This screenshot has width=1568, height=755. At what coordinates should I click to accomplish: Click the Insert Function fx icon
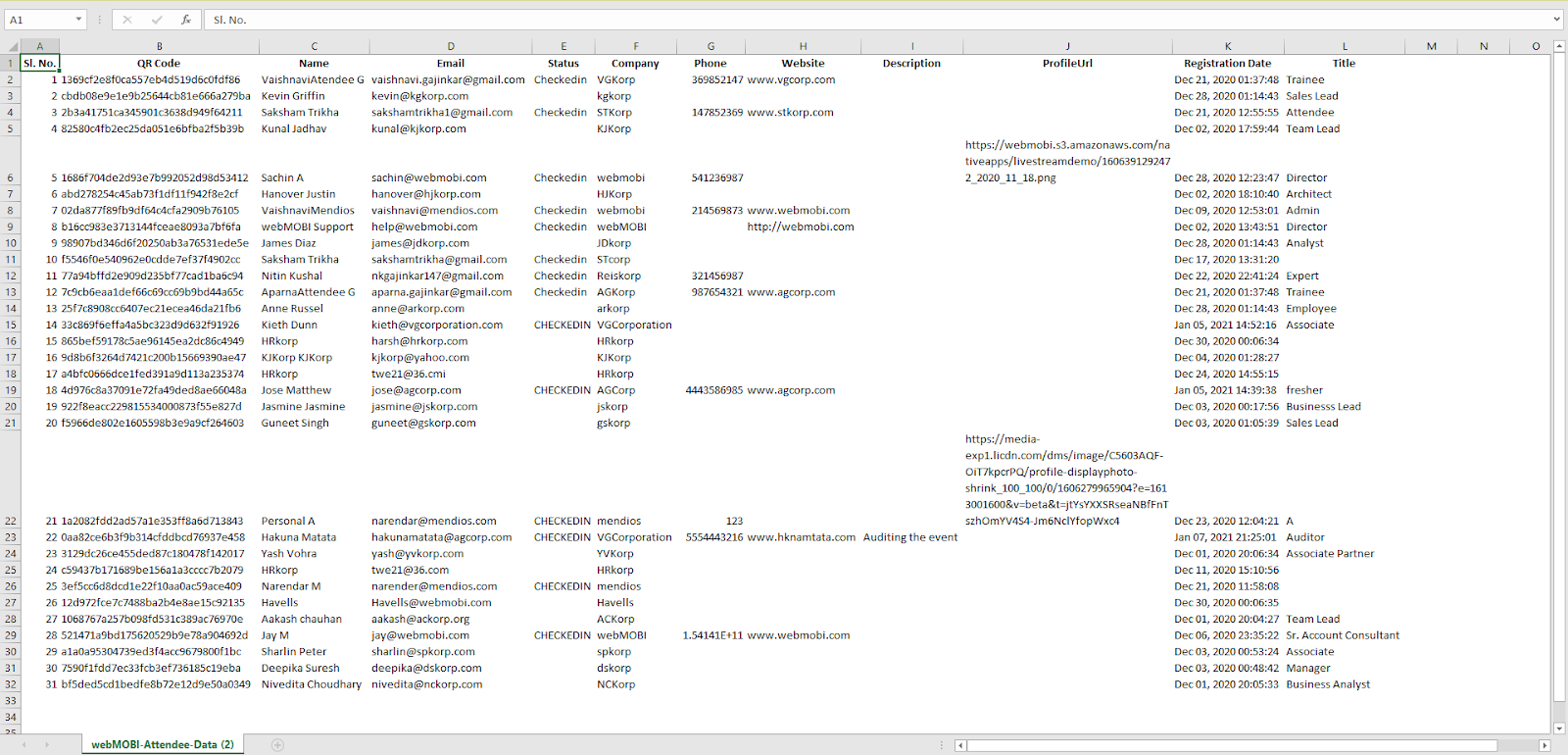click(x=186, y=20)
